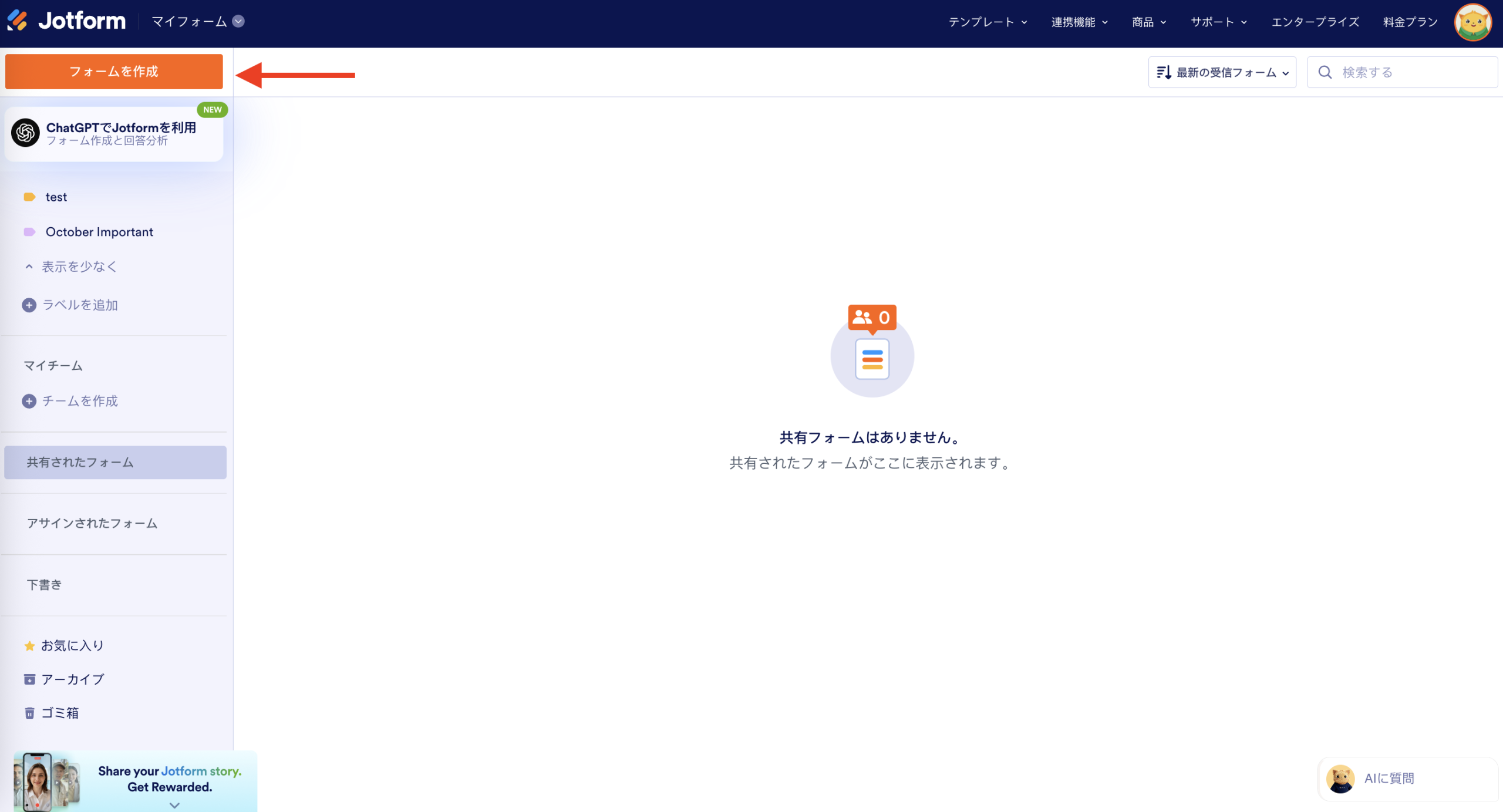1503x812 pixels.
Task: Switch to アサインされたフォーム section
Action: click(x=92, y=523)
